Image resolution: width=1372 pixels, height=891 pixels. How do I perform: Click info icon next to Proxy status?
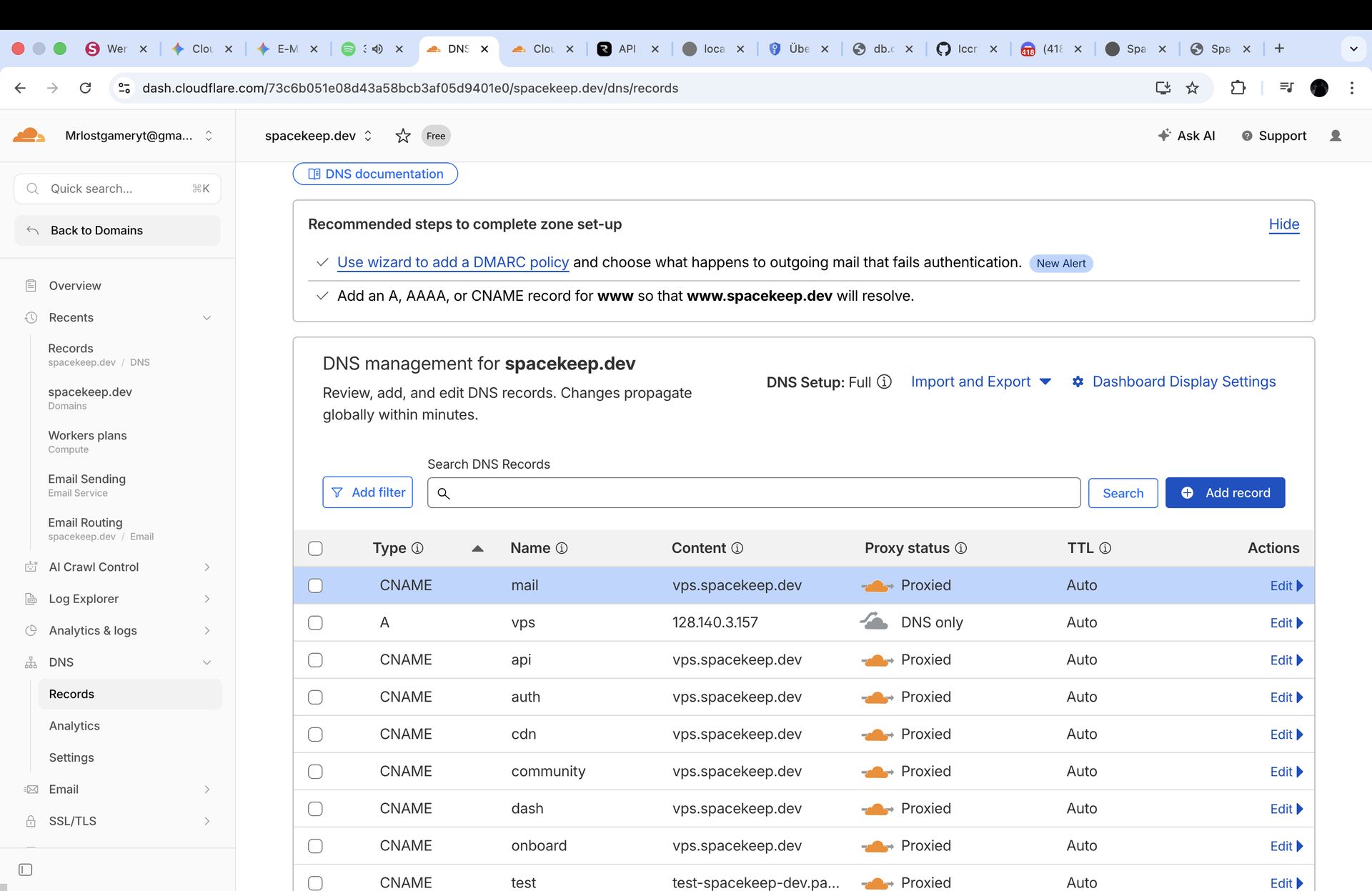point(961,548)
